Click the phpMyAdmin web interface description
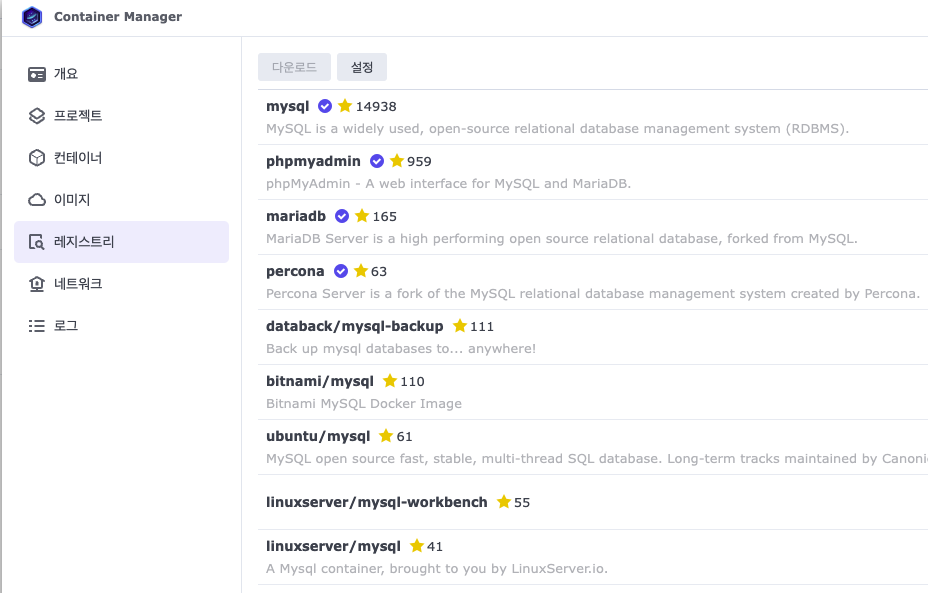928x593 pixels. 449,184
